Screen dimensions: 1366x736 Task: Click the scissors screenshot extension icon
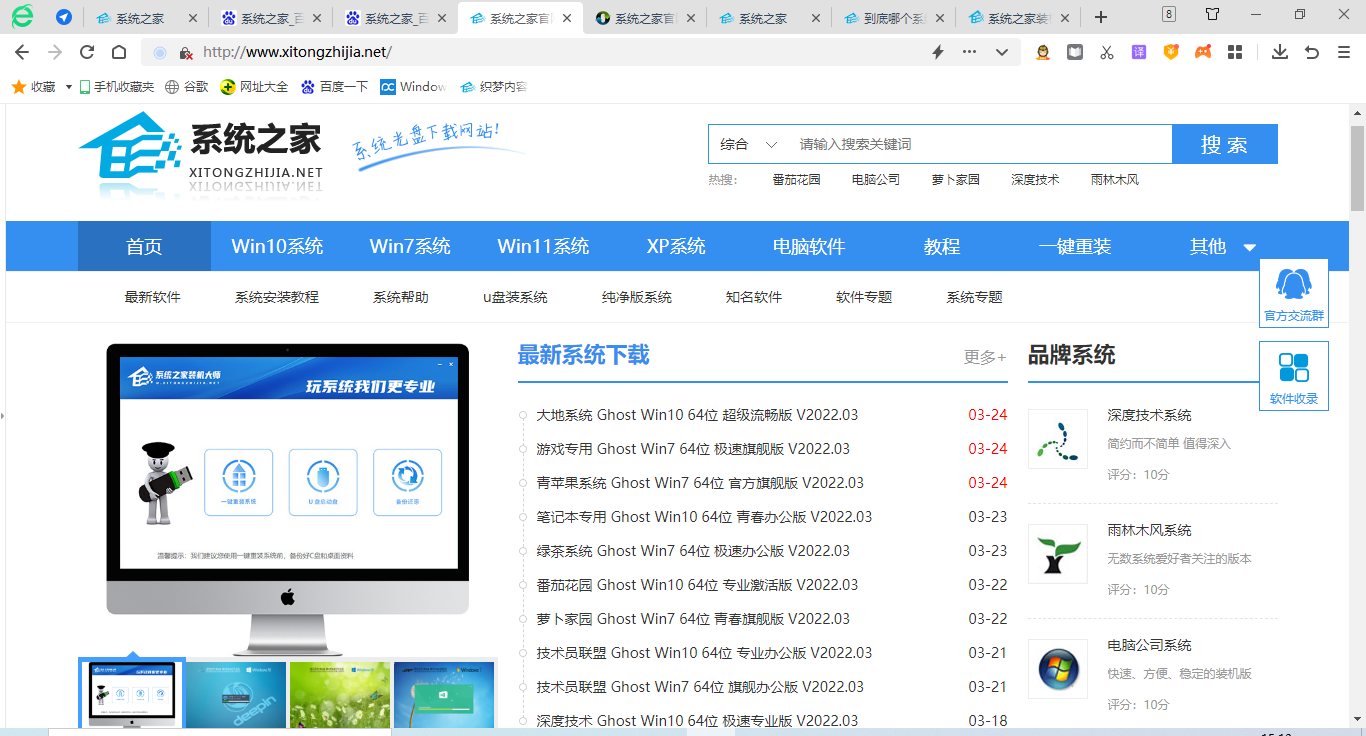[1106, 50]
